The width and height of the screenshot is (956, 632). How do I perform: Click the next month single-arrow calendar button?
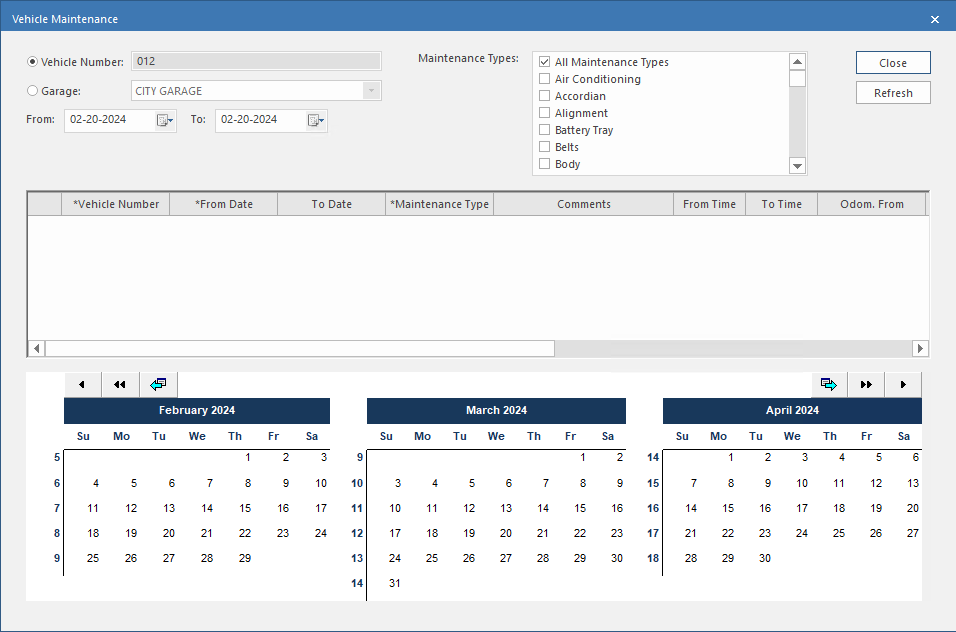coord(903,385)
